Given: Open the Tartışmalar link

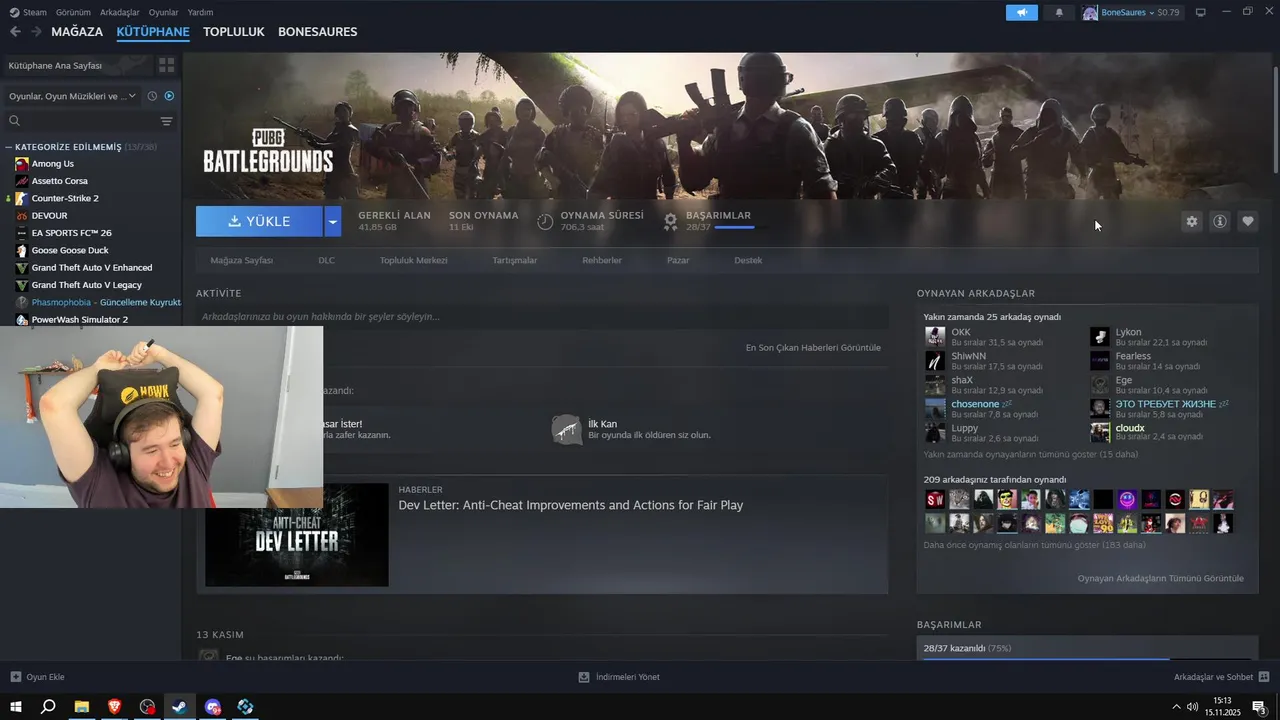Looking at the screenshot, I should click(x=515, y=260).
